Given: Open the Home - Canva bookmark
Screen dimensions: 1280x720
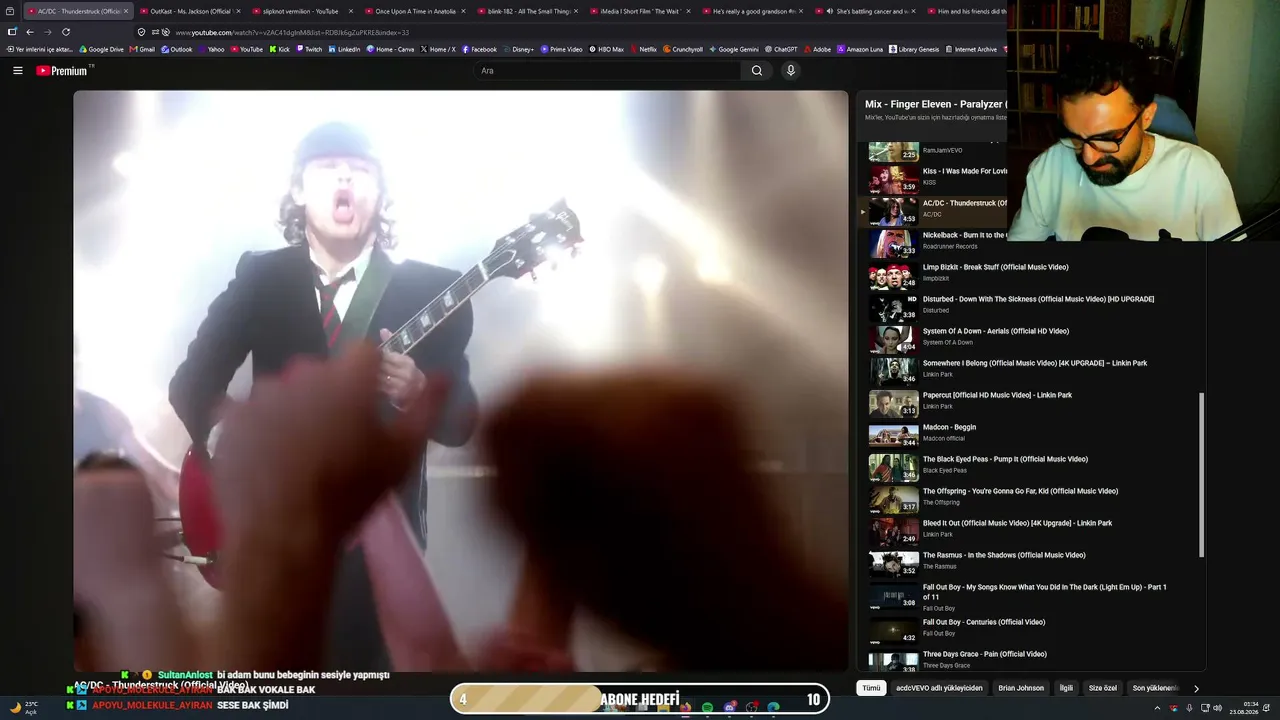Looking at the screenshot, I should coord(390,49).
